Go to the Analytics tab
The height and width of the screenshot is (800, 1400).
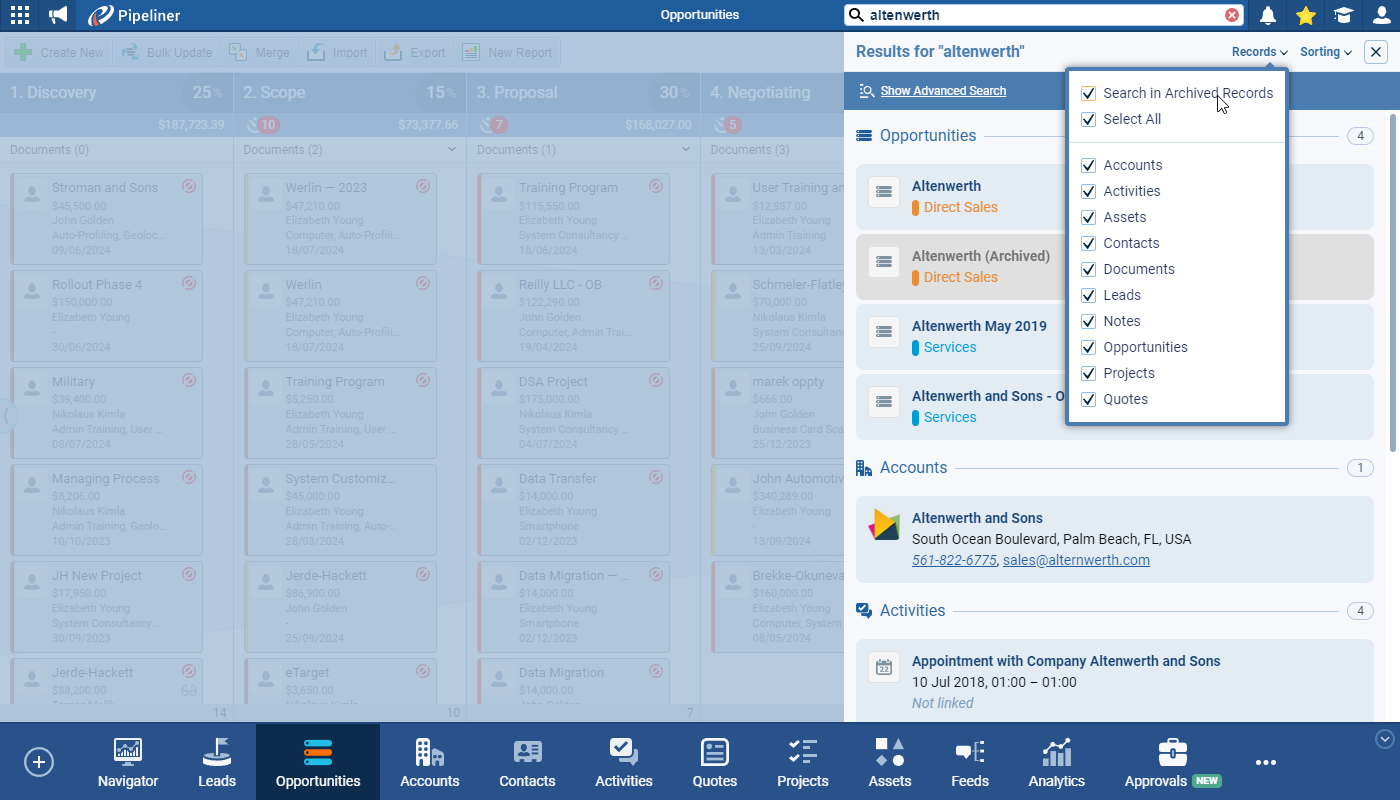pyautogui.click(x=1056, y=762)
